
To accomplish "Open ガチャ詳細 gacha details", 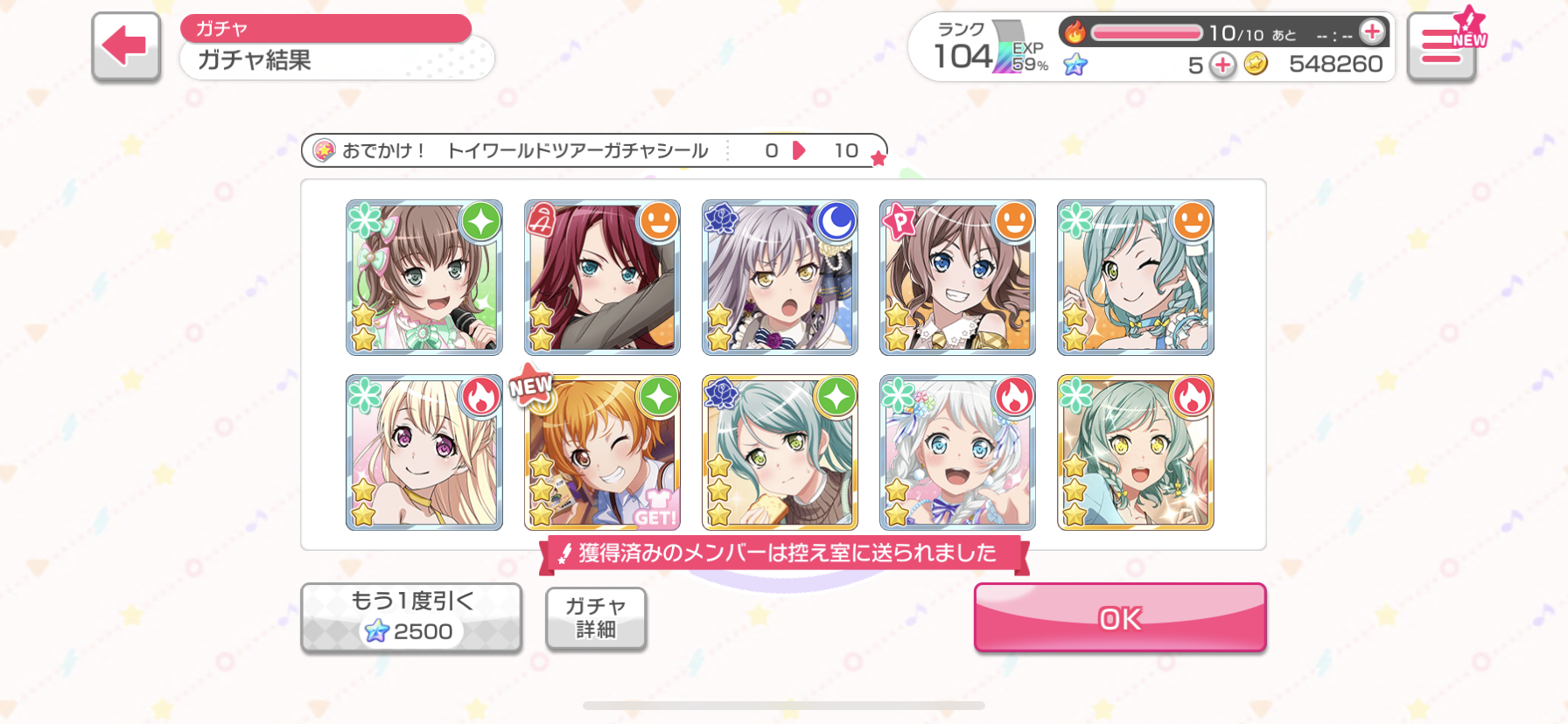I will click(x=596, y=618).
